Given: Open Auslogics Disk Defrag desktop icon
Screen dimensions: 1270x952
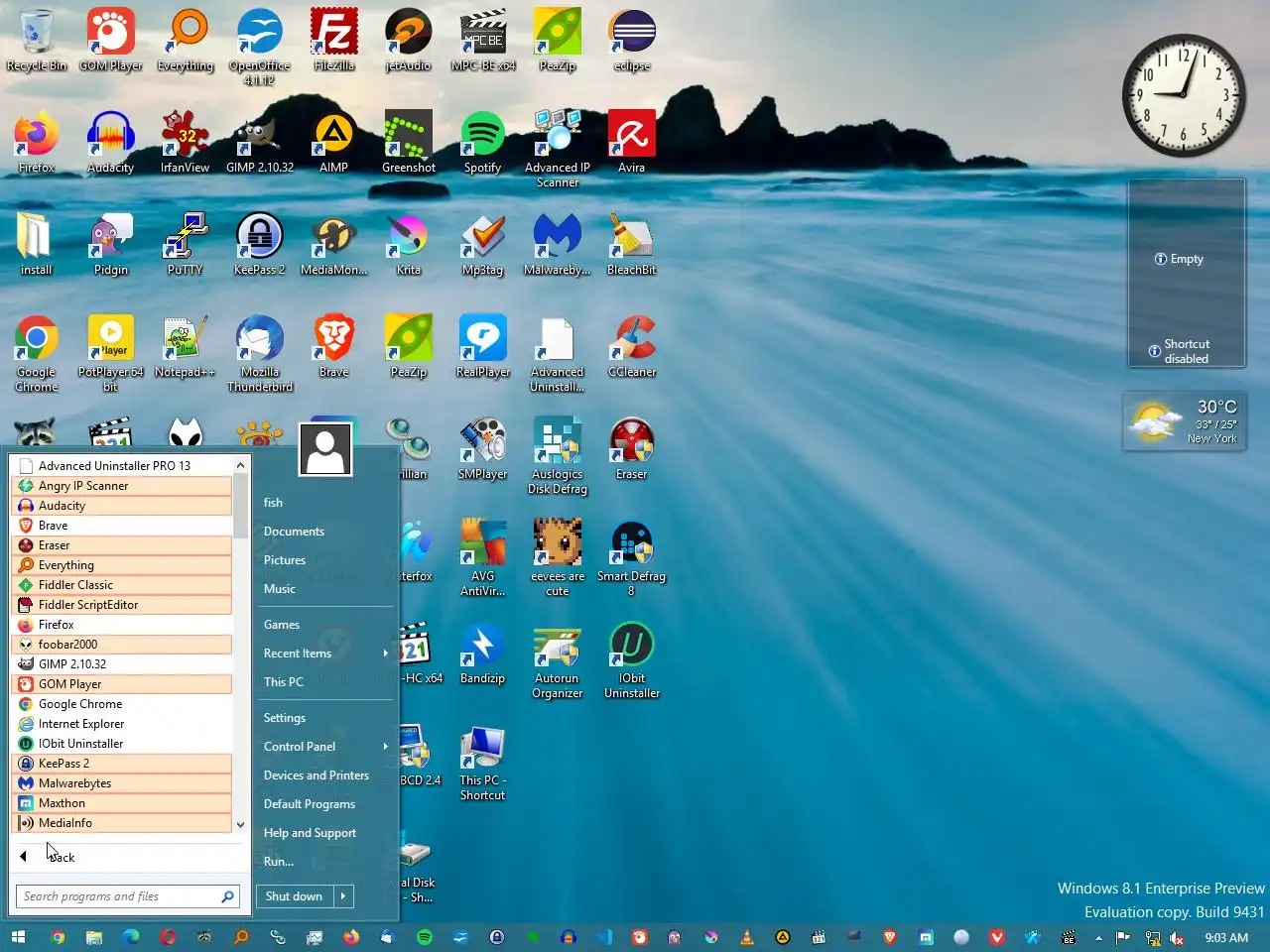Looking at the screenshot, I should click(558, 455).
